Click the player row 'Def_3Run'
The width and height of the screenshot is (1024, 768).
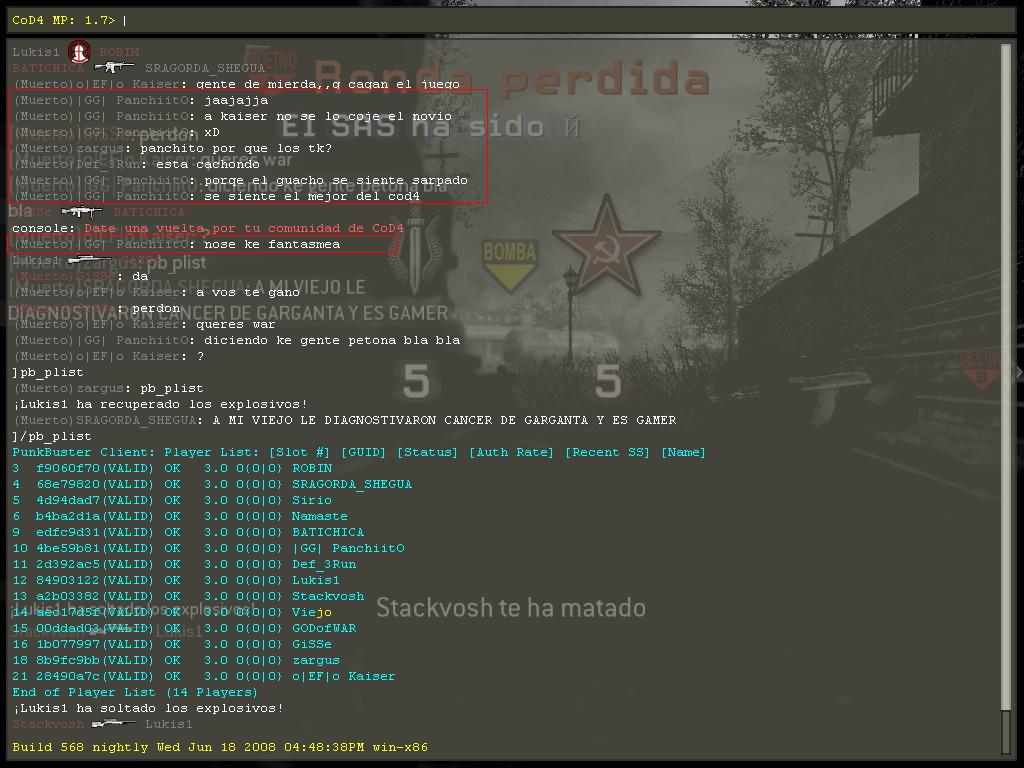[x=184, y=564]
